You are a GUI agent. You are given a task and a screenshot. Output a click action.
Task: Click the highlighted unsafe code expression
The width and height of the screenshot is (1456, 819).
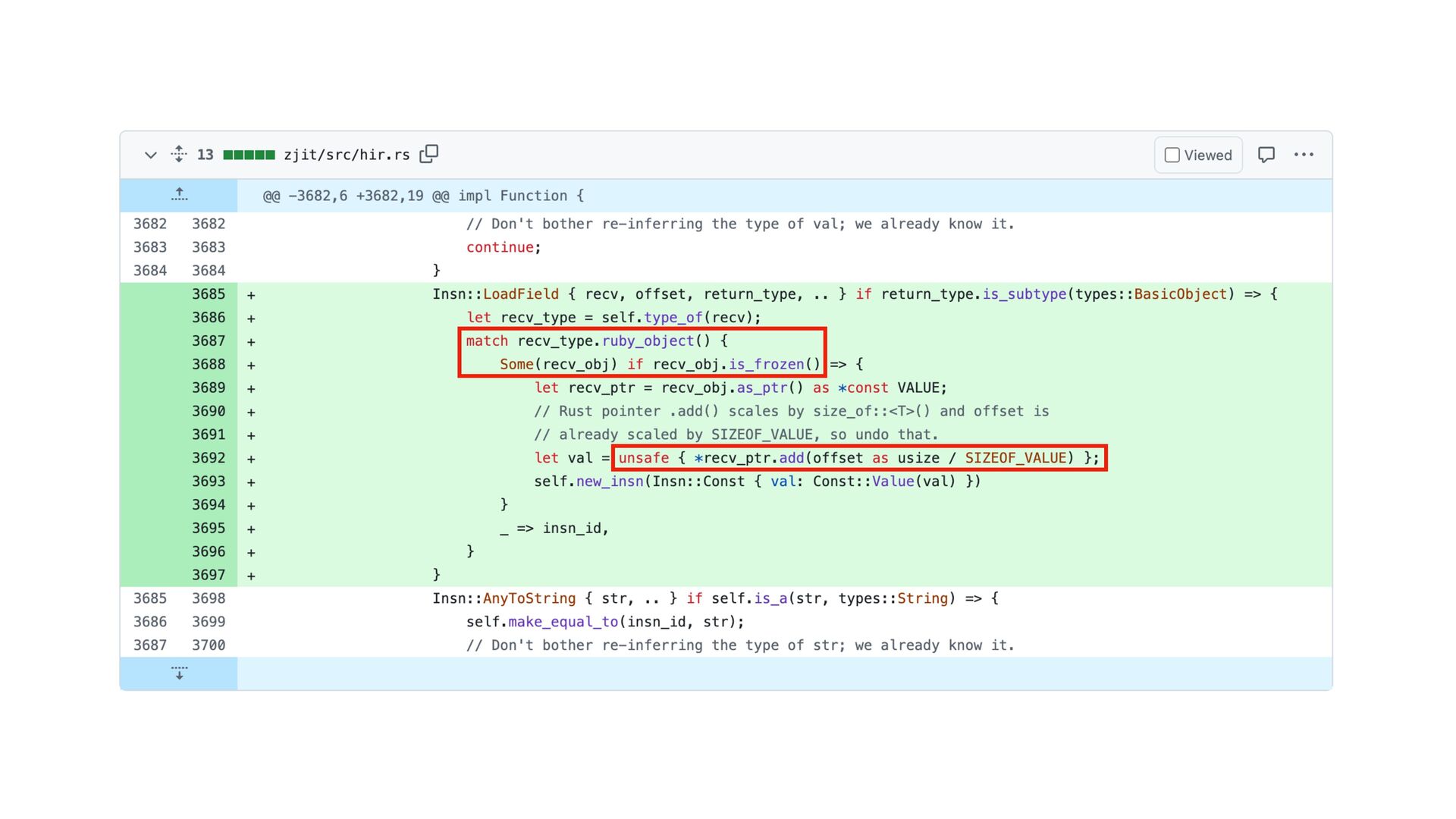[x=858, y=458]
